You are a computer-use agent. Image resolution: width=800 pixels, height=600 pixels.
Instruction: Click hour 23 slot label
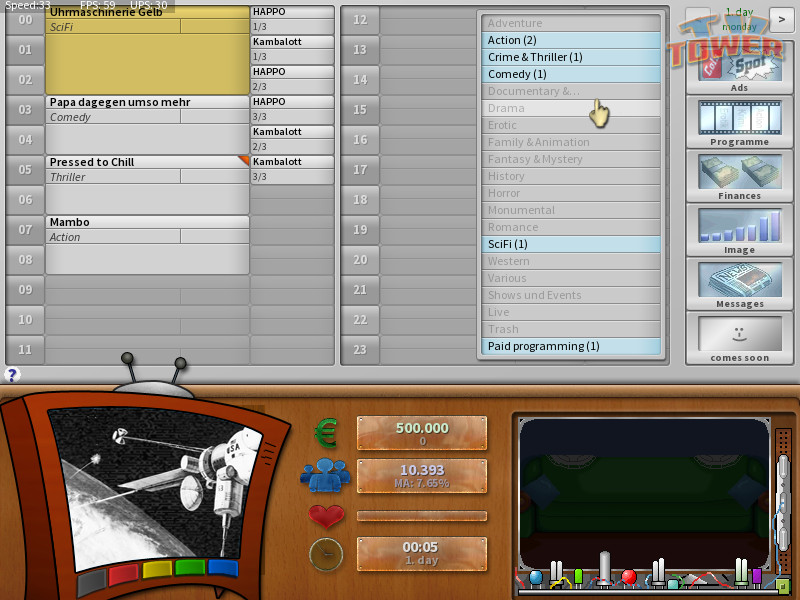(360, 349)
